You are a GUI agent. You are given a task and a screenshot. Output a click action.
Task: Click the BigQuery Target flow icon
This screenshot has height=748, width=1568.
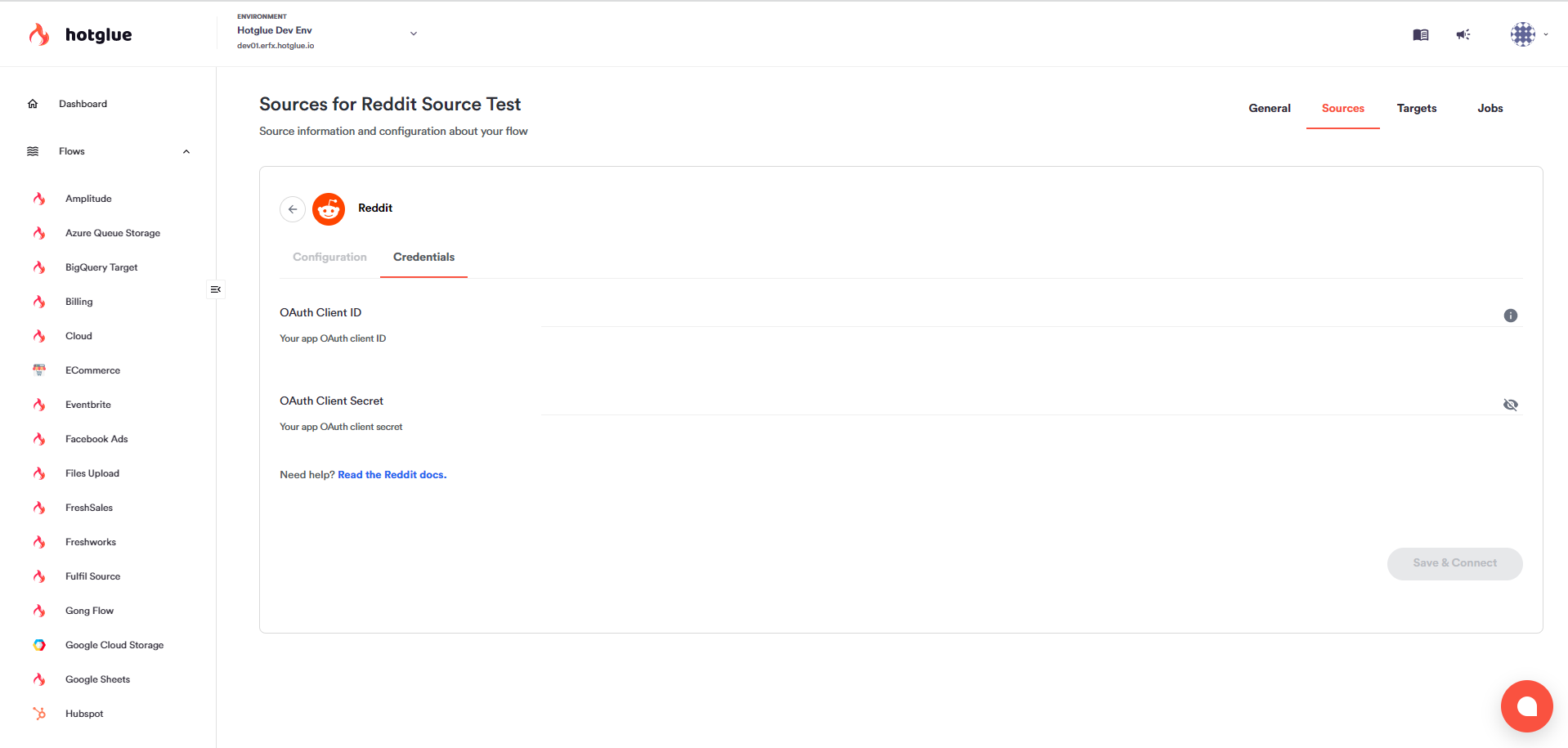click(39, 267)
